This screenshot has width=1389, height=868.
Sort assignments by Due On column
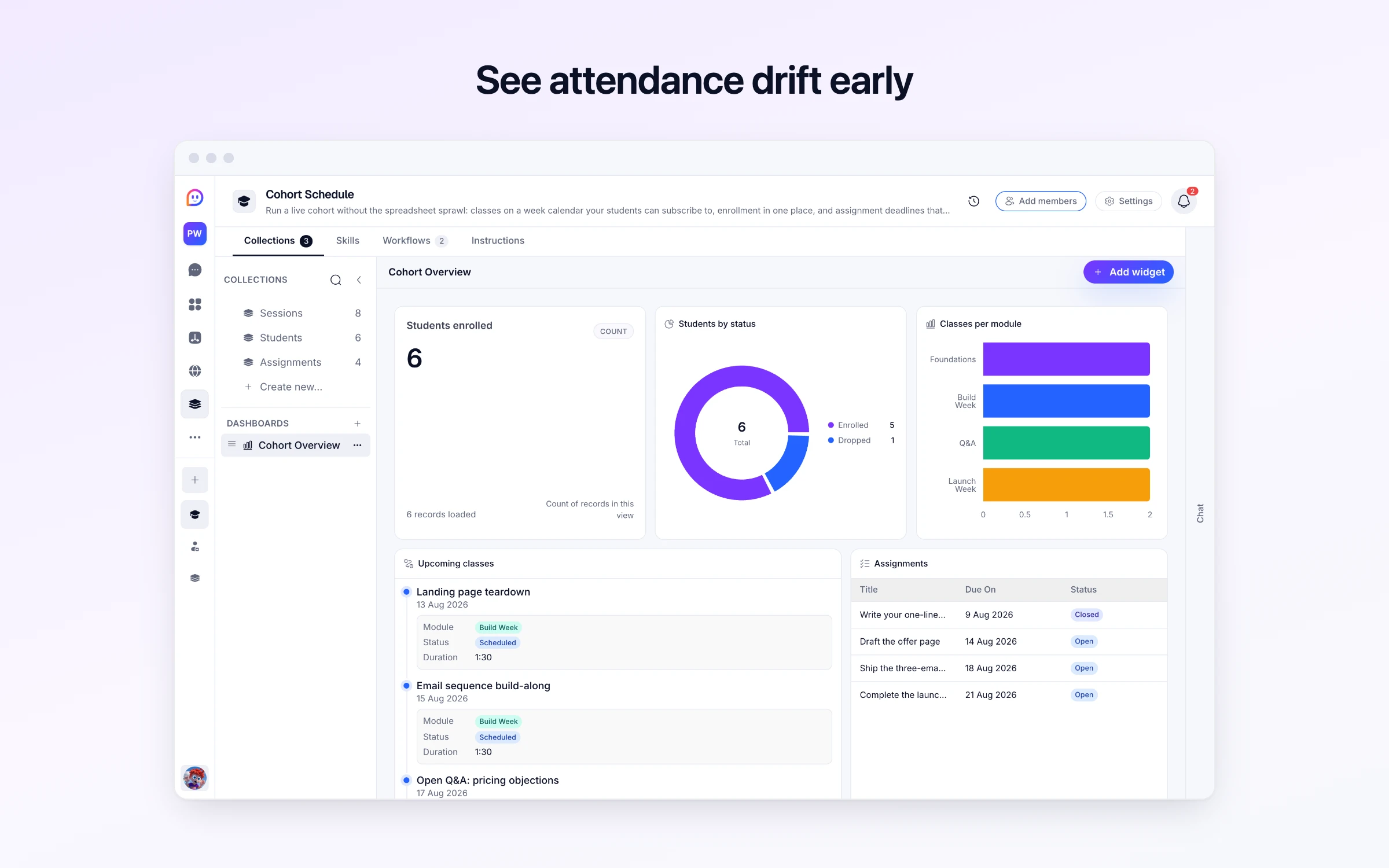tap(980, 590)
